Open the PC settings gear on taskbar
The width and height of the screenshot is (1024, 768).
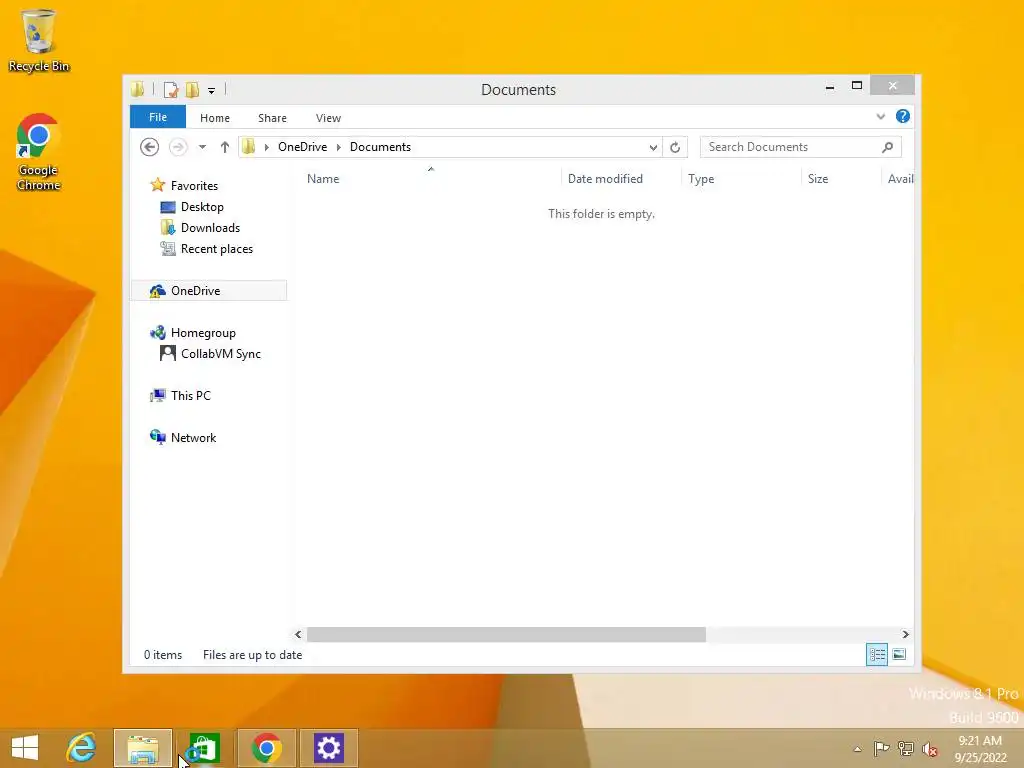tap(328, 748)
